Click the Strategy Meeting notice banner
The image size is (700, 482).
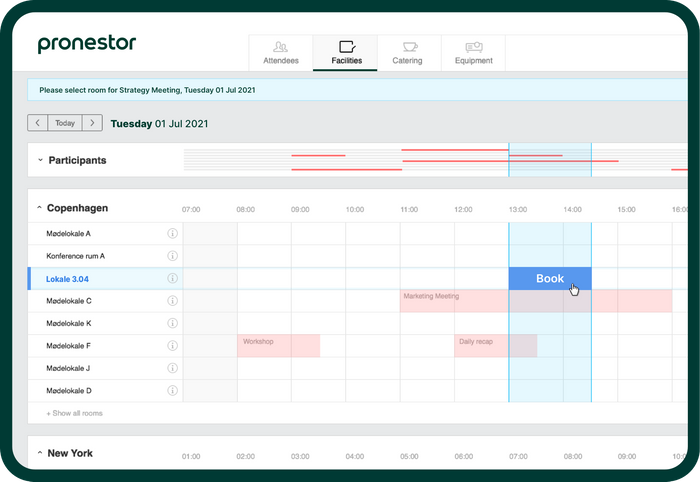tap(357, 90)
